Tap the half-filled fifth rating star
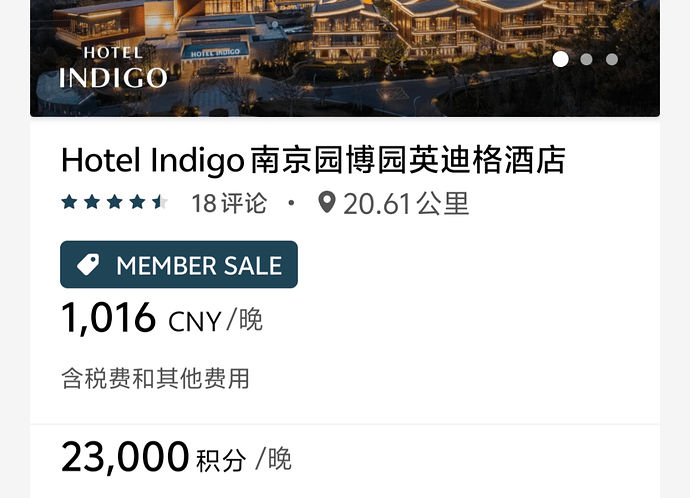This screenshot has width=690, height=498. coord(160,202)
